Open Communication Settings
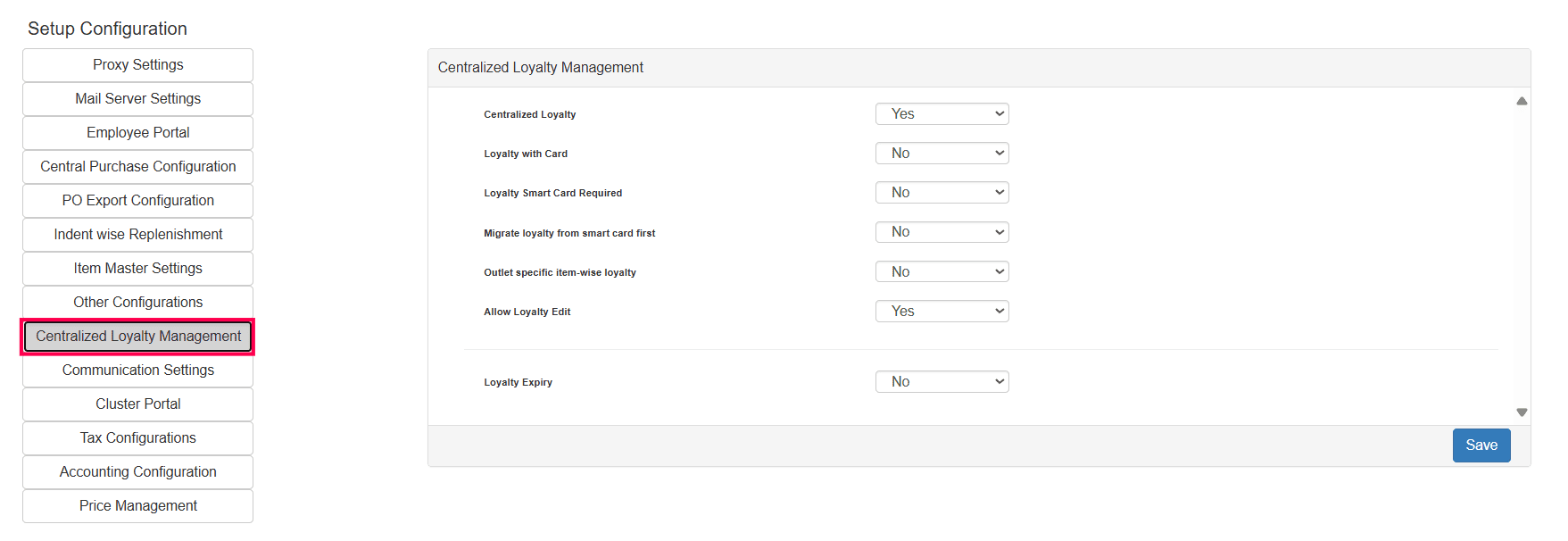The height and width of the screenshot is (541, 1568). point(138,370)
